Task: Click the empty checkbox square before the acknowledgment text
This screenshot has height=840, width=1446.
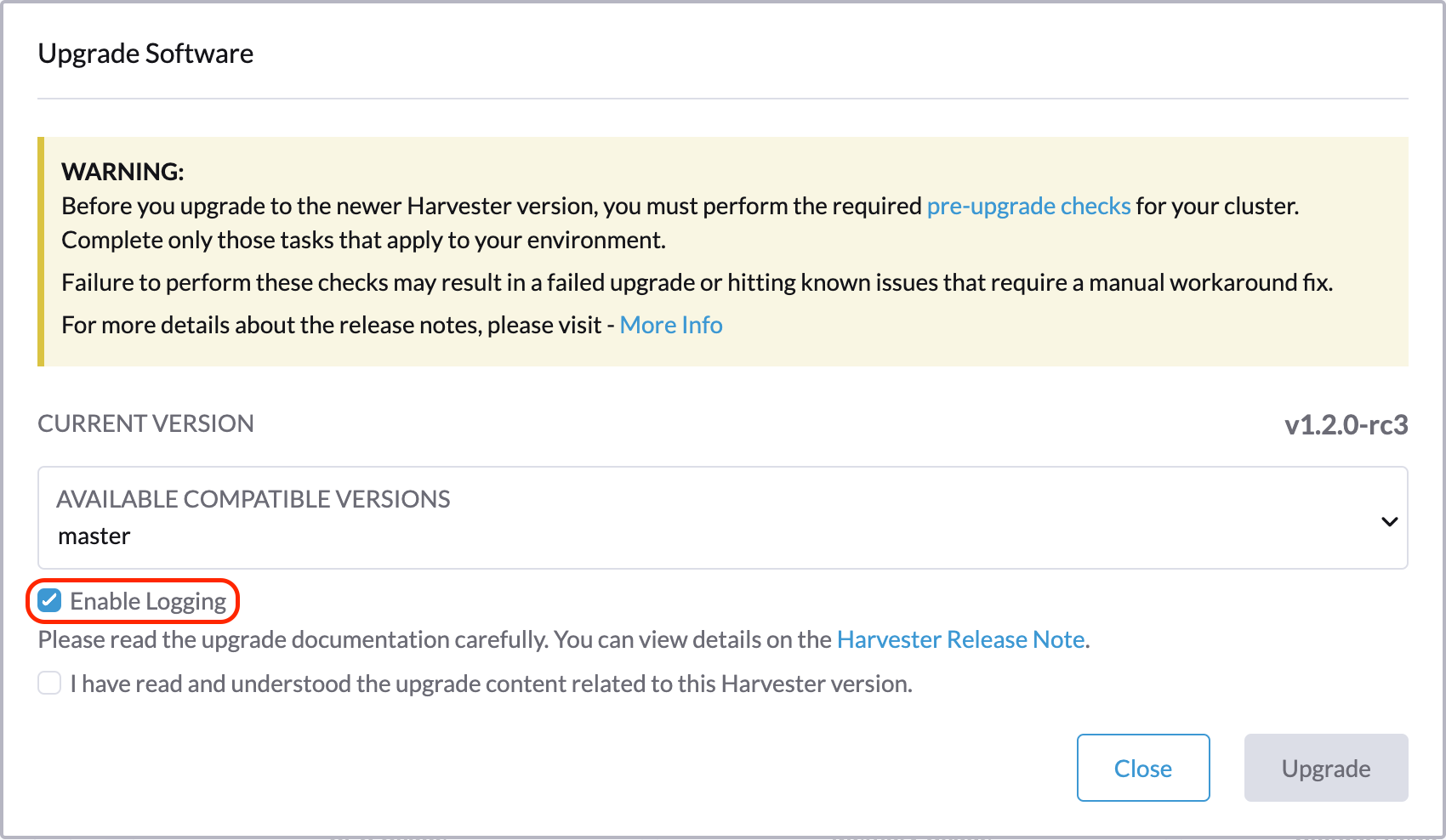Action: 48,683
